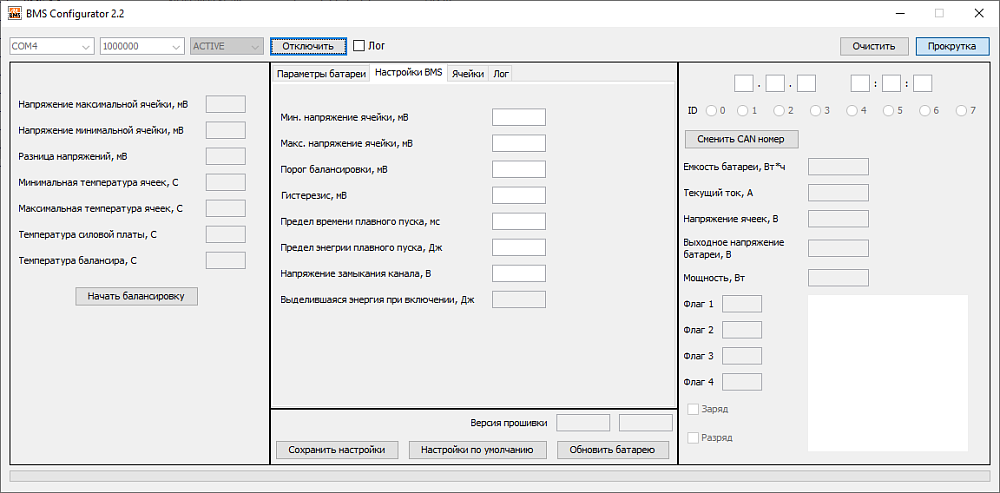
Task: Focus the Порог балансировки input field
Action: coord(518,169)
